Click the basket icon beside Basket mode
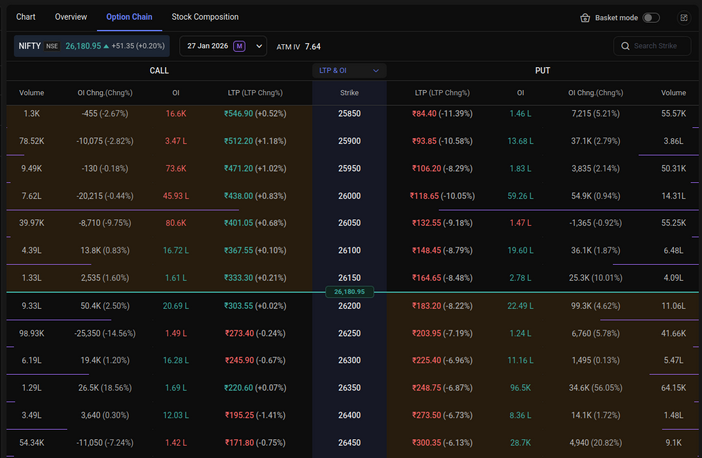 tap(586, 18)
